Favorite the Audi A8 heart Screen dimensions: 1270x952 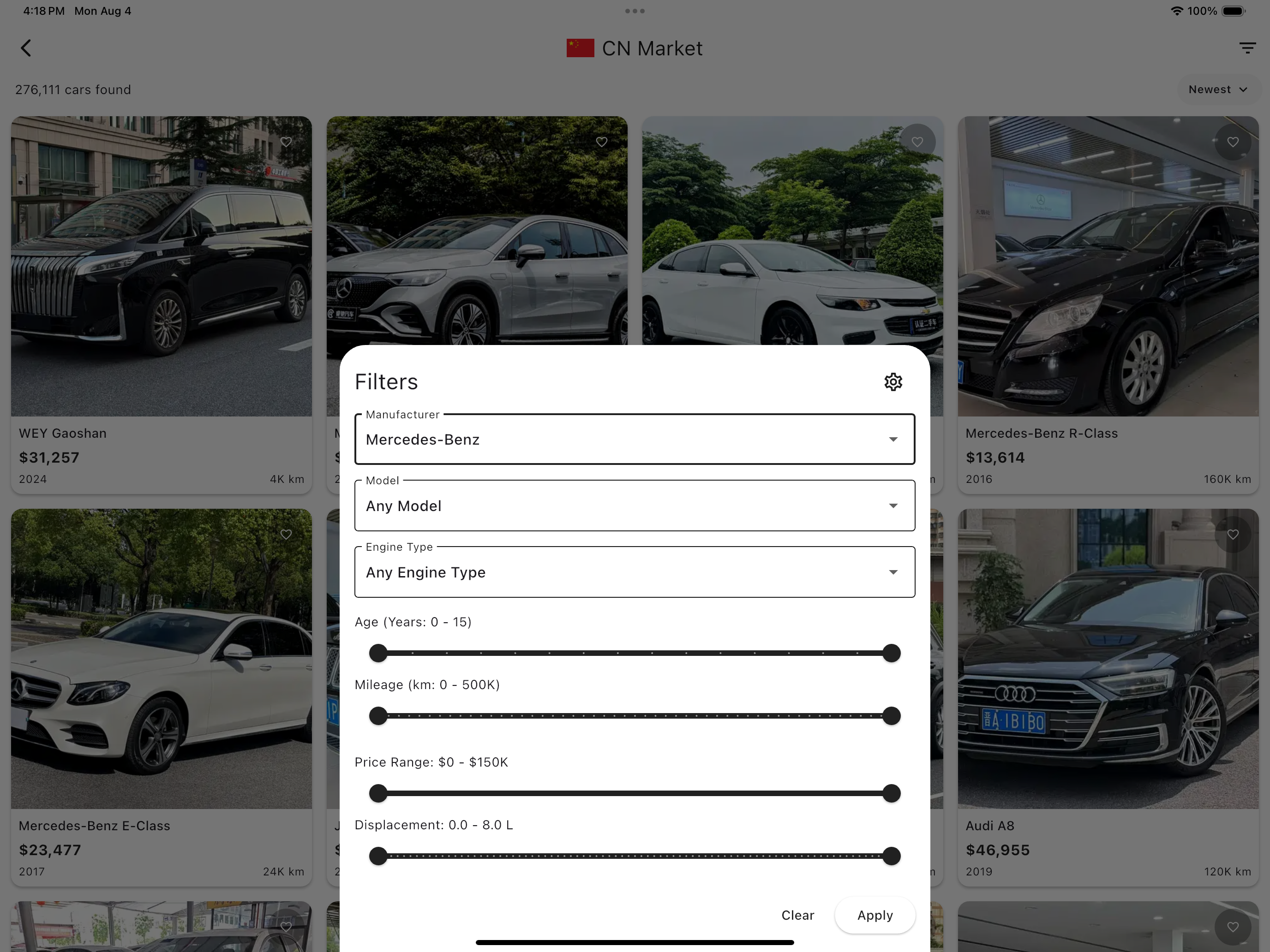(x=1233, y=534)
